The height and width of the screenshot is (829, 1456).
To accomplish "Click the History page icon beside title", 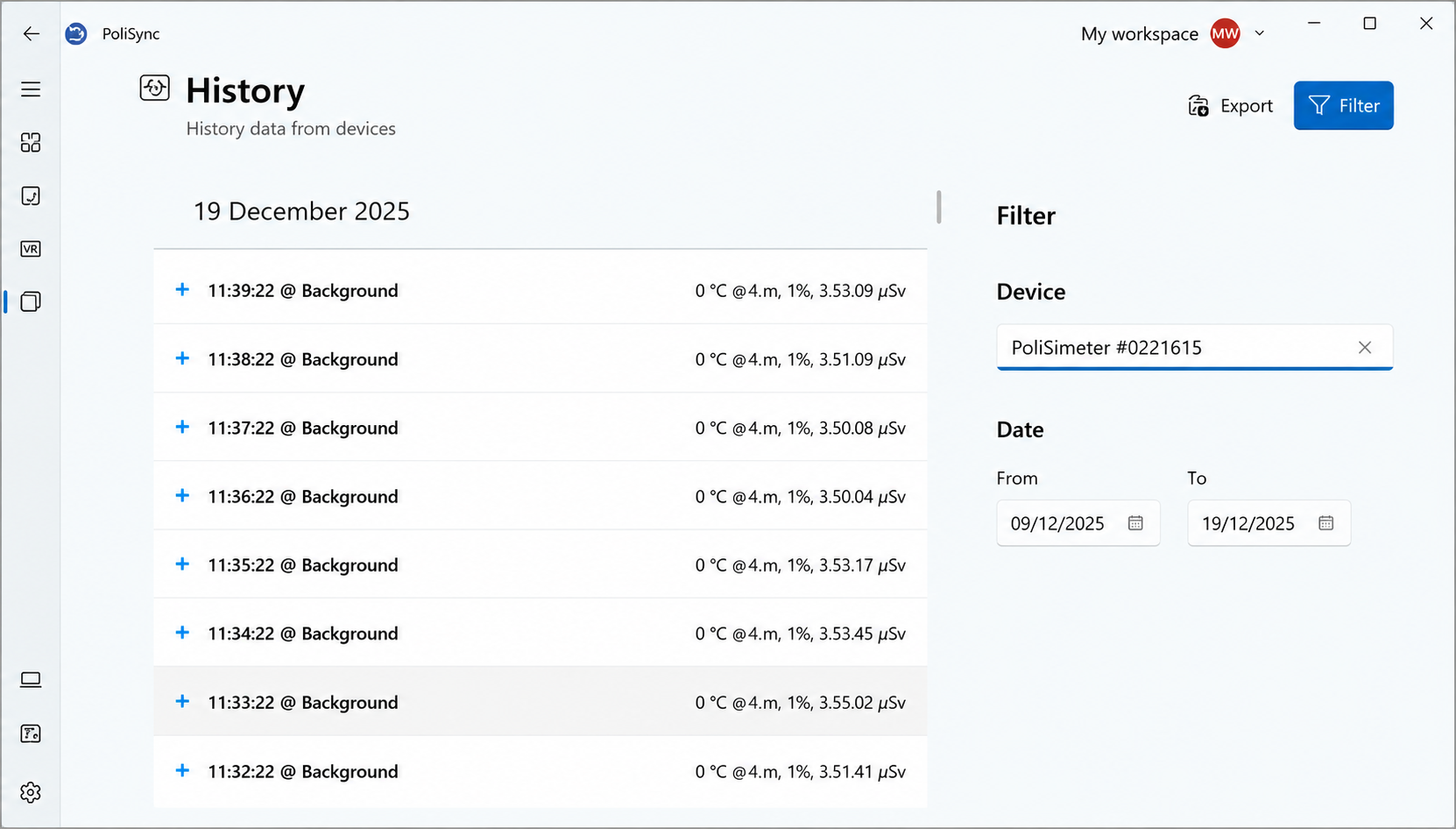I will coord(155,88).
